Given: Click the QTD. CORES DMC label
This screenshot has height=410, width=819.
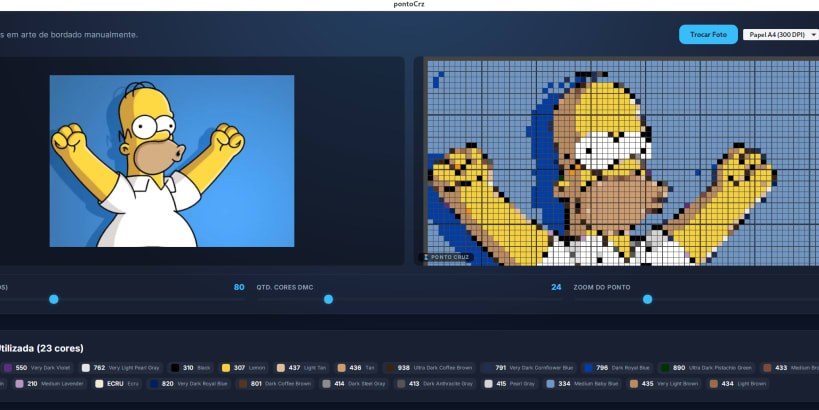Looking at the screenshot, I should [x=285, y=287].
